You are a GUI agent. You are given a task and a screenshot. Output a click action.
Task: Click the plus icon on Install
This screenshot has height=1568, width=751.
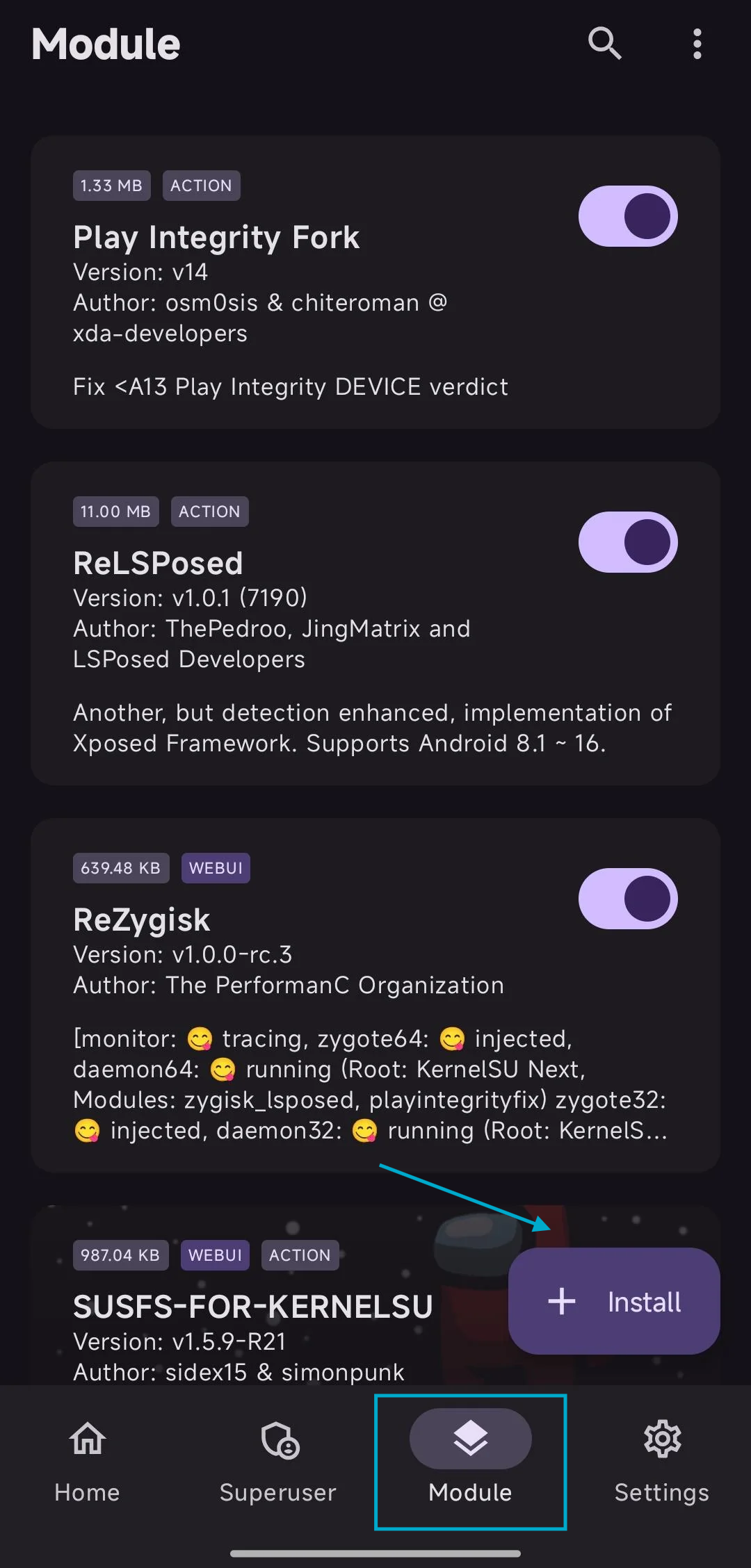click(x=562, y=1301)
